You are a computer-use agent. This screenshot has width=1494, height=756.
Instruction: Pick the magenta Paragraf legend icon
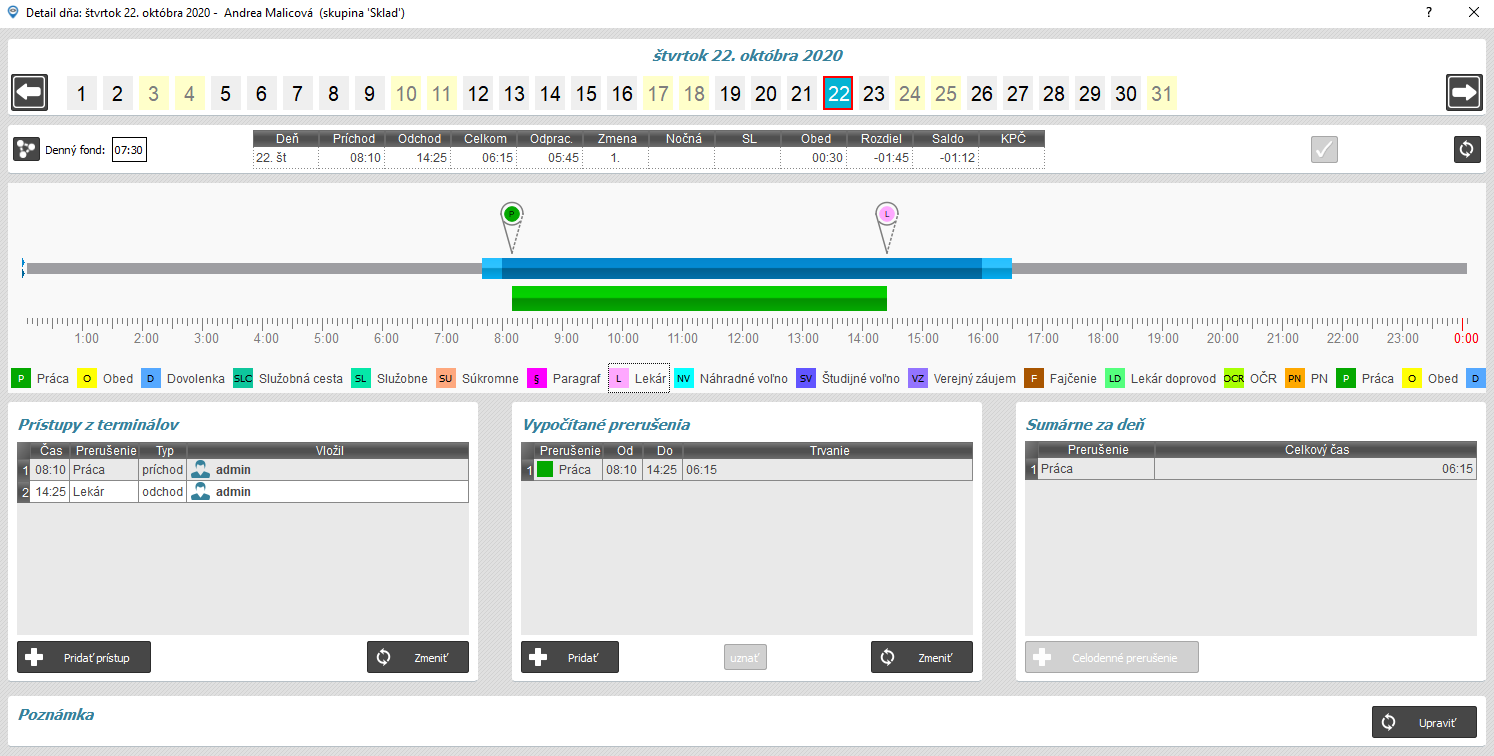tap(536, 379)
